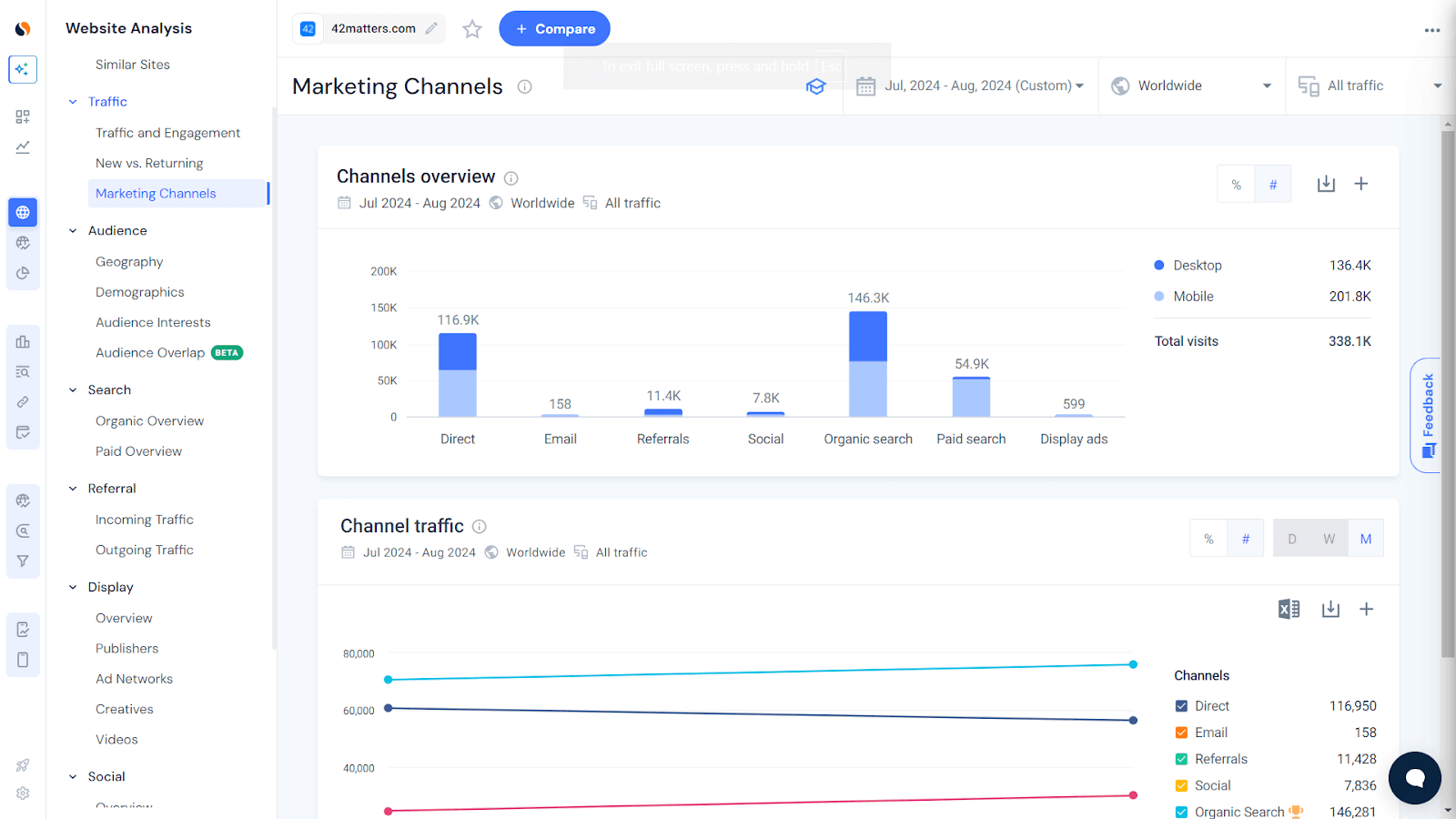This screenshot has width=1456, height=819.
Task: Switch Channels overview to number view
Action: [x=1273, y=185]
